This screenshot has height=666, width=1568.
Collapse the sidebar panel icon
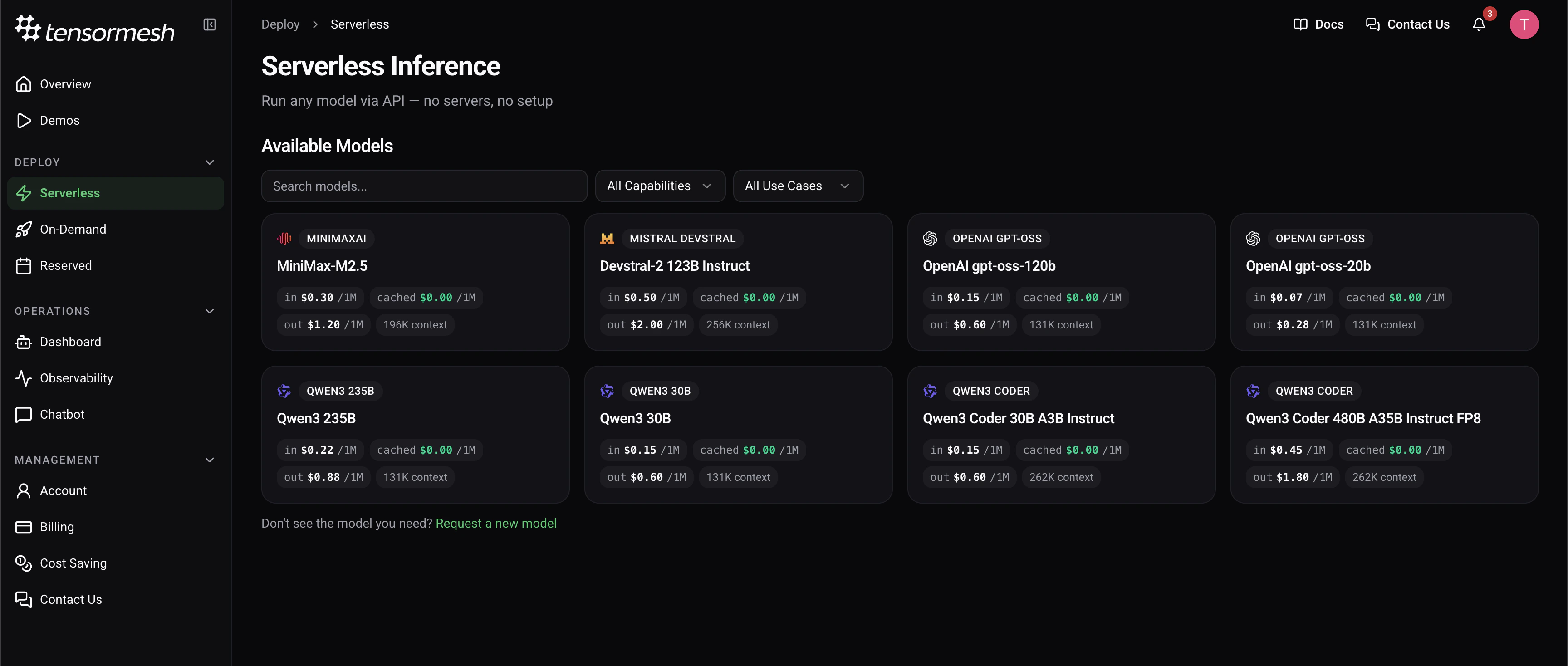[210, 24]
